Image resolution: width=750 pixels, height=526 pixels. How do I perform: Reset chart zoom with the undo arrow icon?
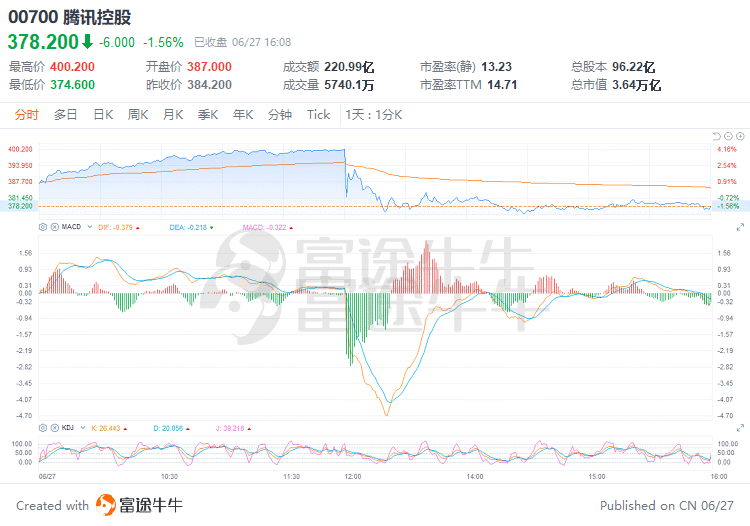716,136
